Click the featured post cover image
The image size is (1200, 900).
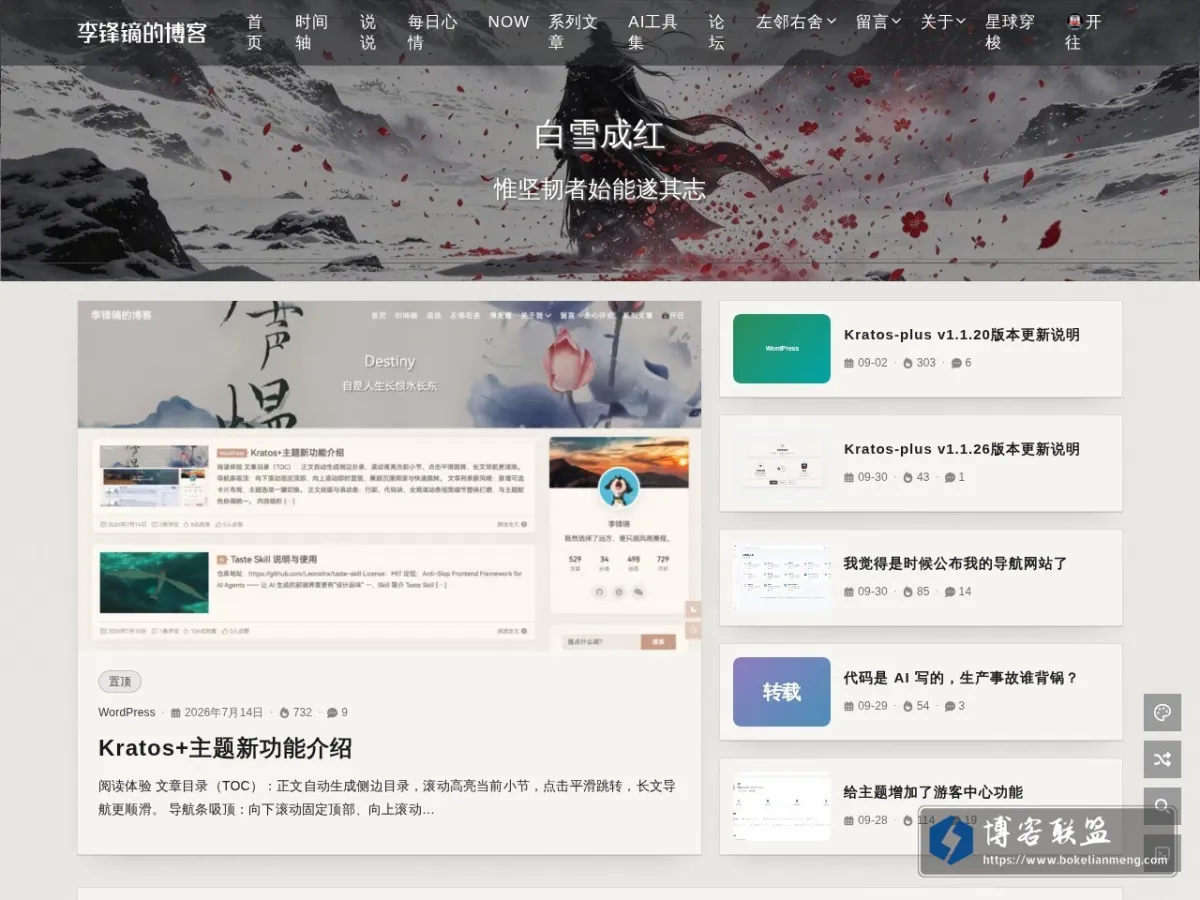coord(389,476)
